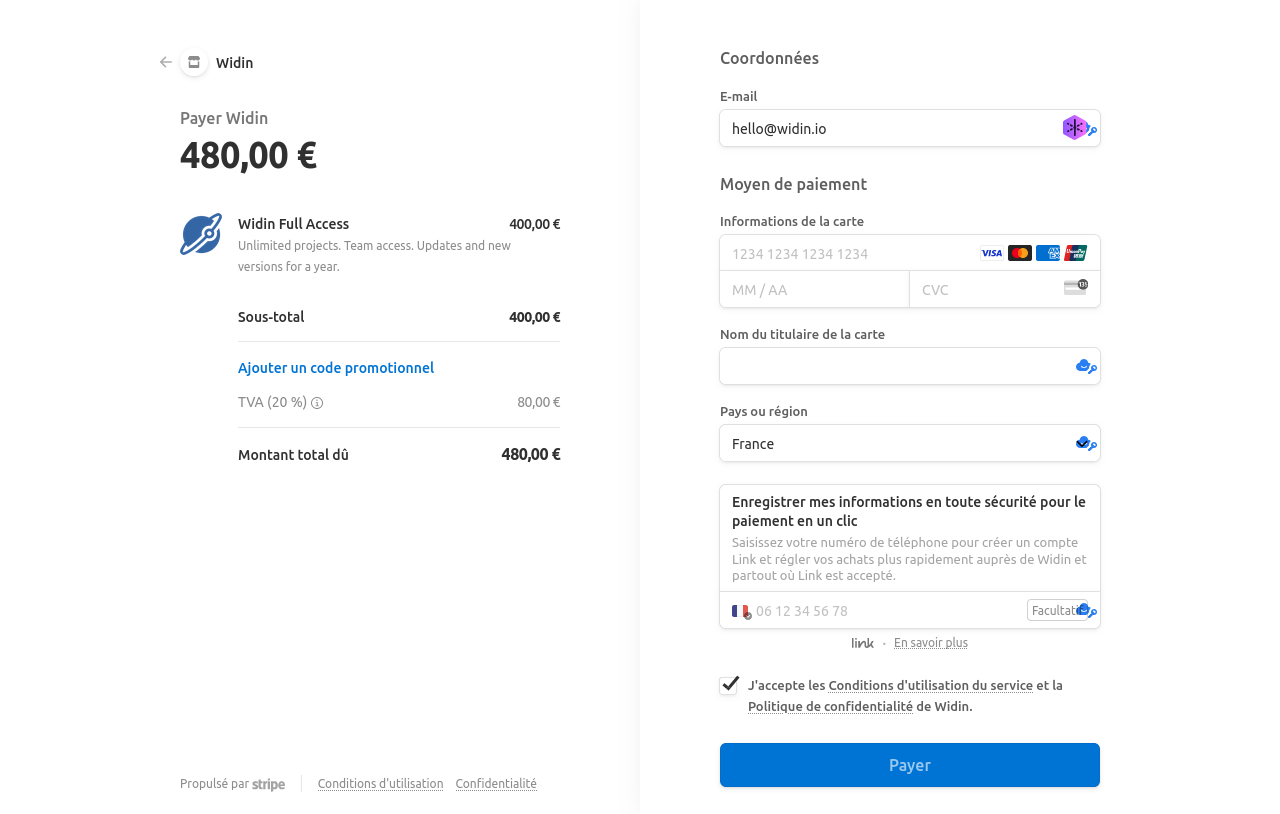Open the Pays ou région dropdown

[910, 443]
